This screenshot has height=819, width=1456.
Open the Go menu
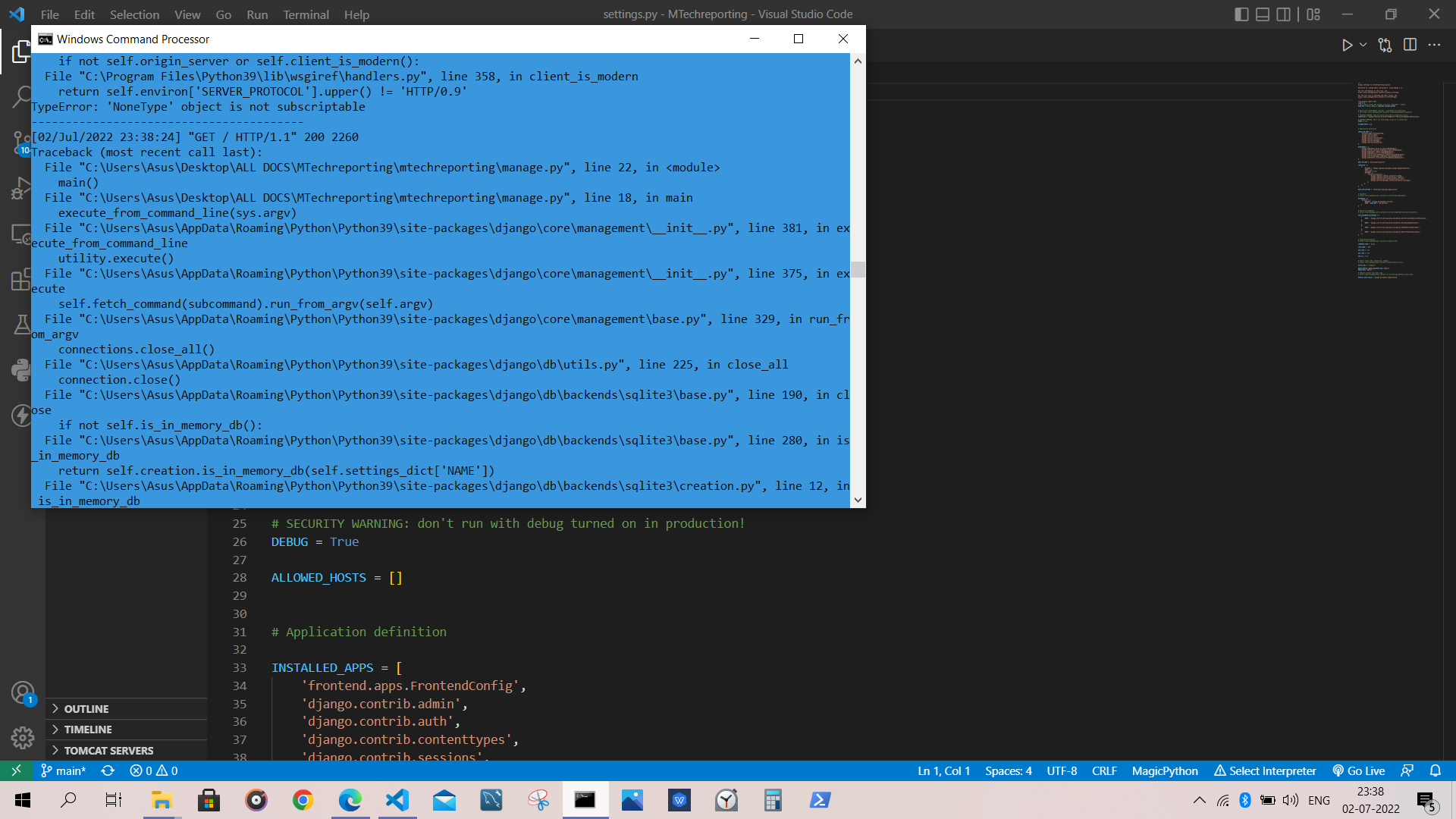(x=223, y=14)
